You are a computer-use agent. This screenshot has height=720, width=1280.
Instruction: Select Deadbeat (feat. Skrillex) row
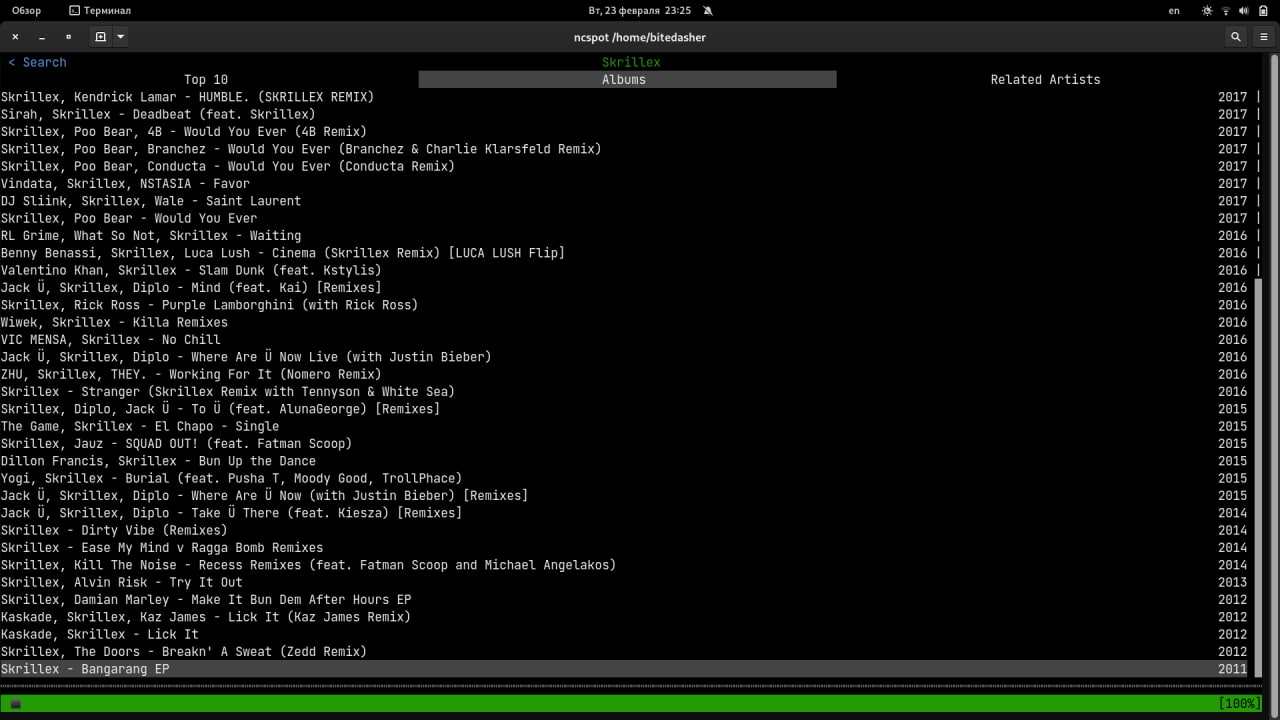point(624,114)
